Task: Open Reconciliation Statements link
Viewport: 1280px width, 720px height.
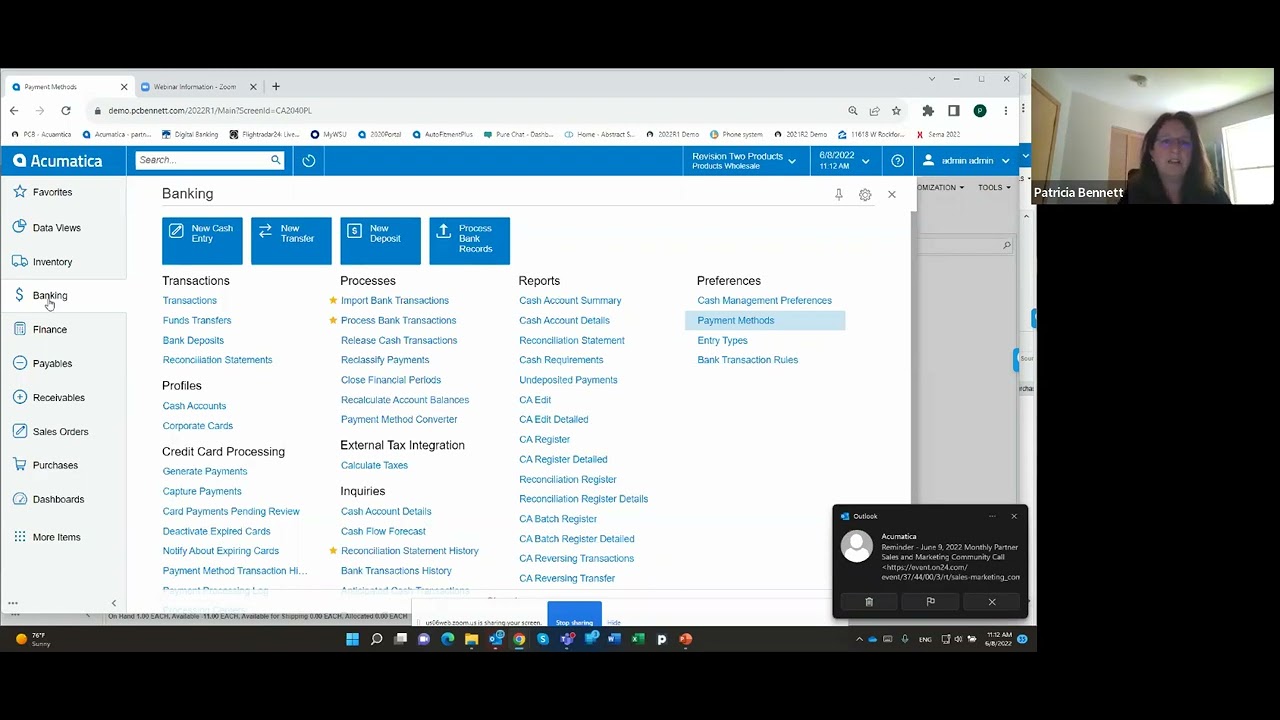Action: tap(217, 360)
